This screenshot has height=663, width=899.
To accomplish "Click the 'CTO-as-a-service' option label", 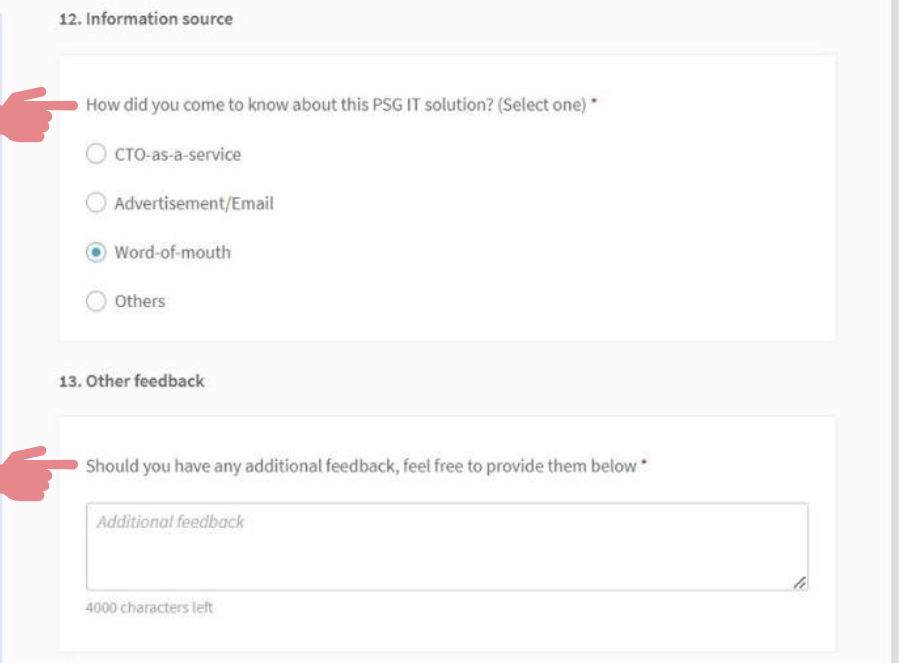I will 178,154.
